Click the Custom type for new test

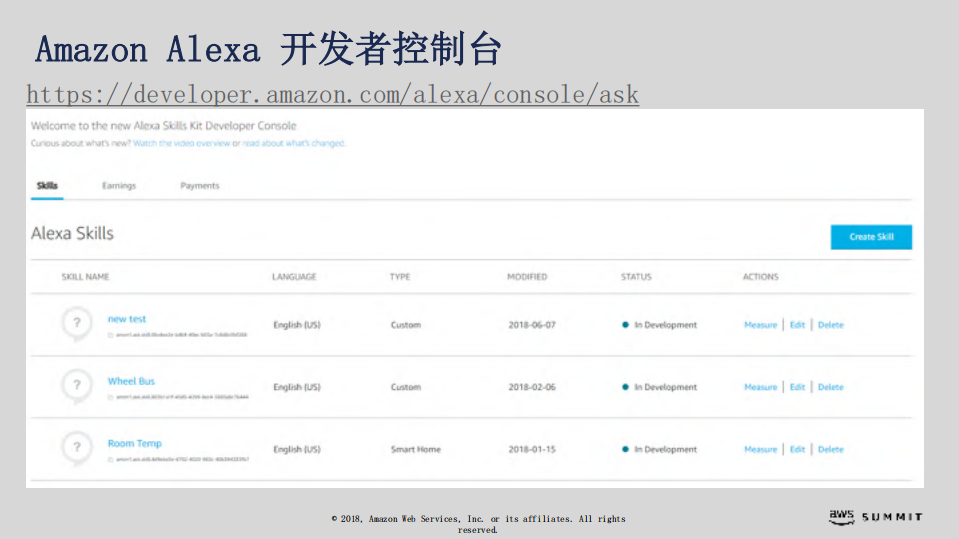click(x=406, y=325)
